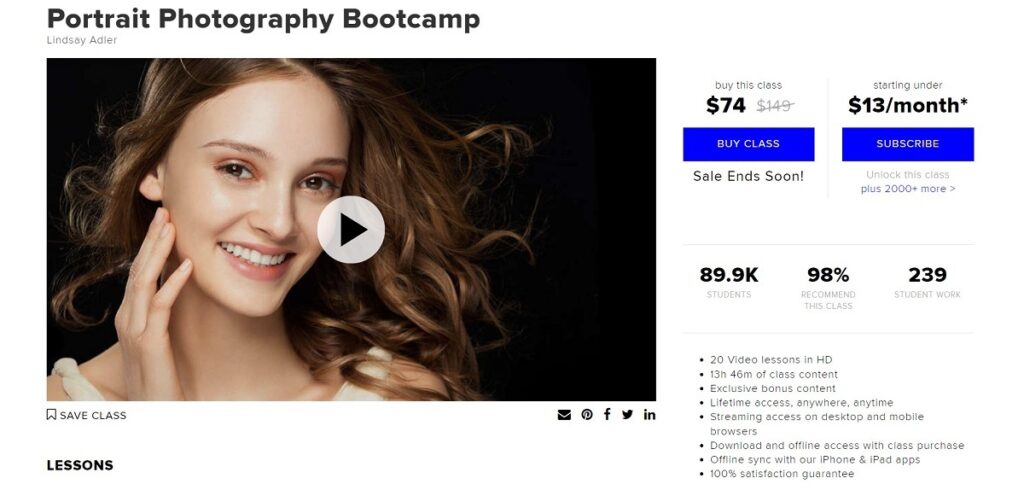Open the 'plus 2000+ more' link
Viewport: 1024px width, 490px height.
[x=908, y=189]
